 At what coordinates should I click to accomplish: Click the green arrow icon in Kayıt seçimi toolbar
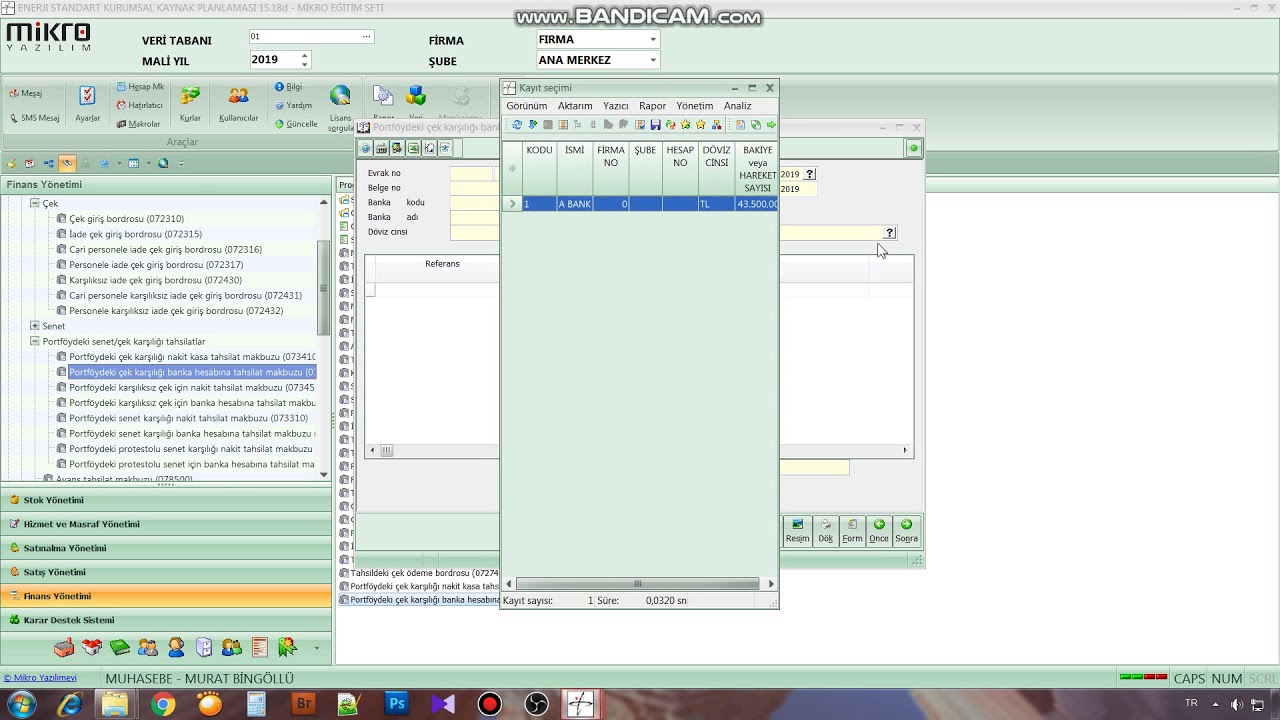pyautogui.click(x=771, y=125)
